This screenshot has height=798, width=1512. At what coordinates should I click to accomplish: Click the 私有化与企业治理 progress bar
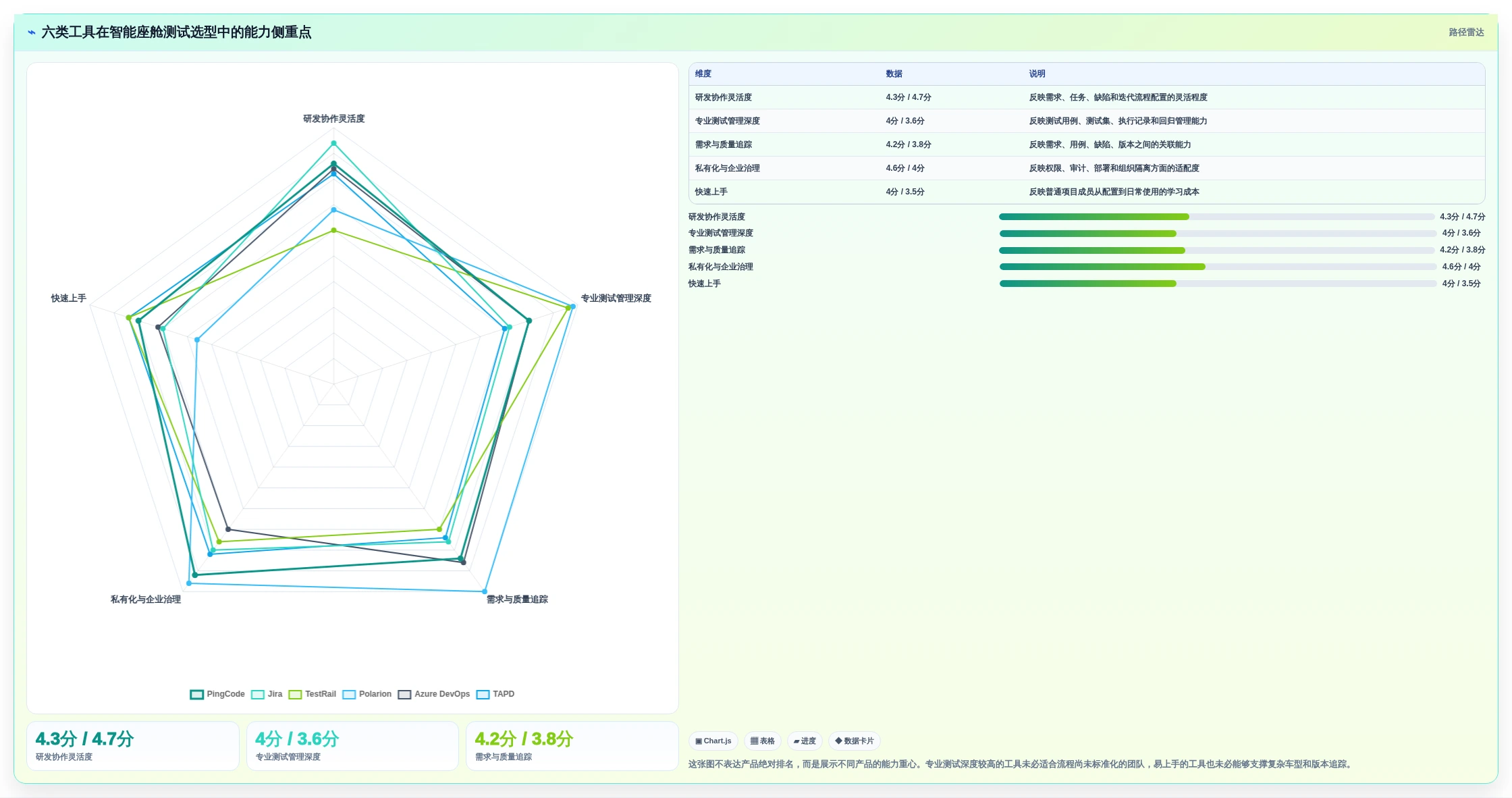coord(1218,267)
